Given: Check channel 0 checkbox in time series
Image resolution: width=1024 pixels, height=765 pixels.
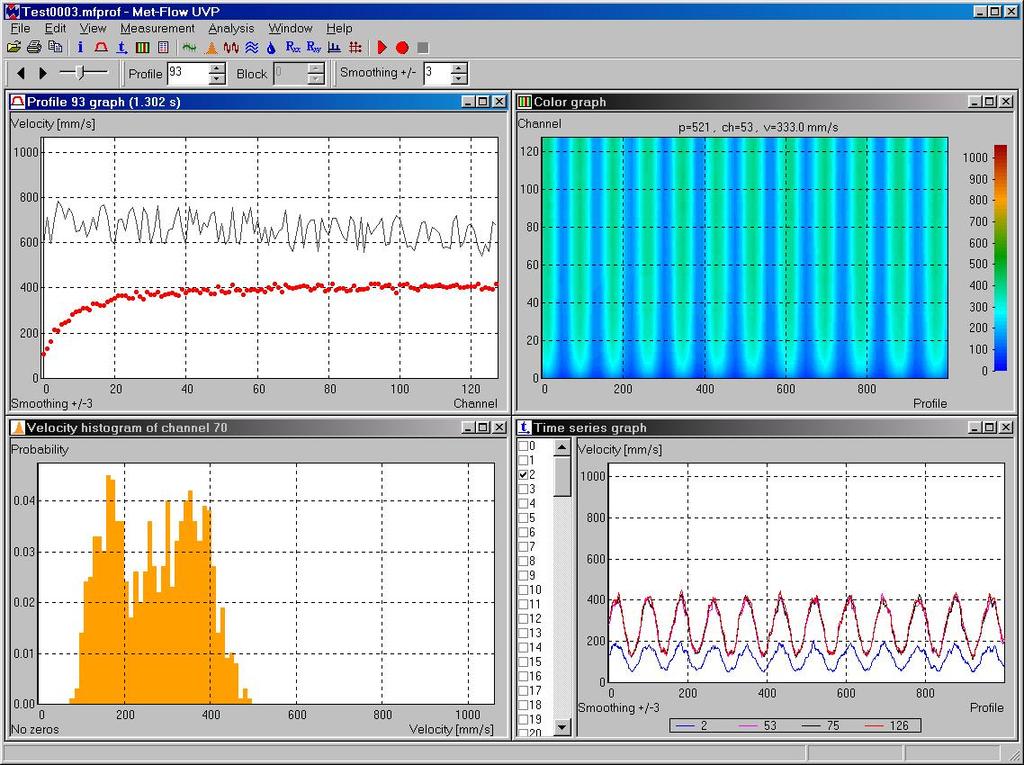Looking at the screenshot, I should [x=523, y=446].
